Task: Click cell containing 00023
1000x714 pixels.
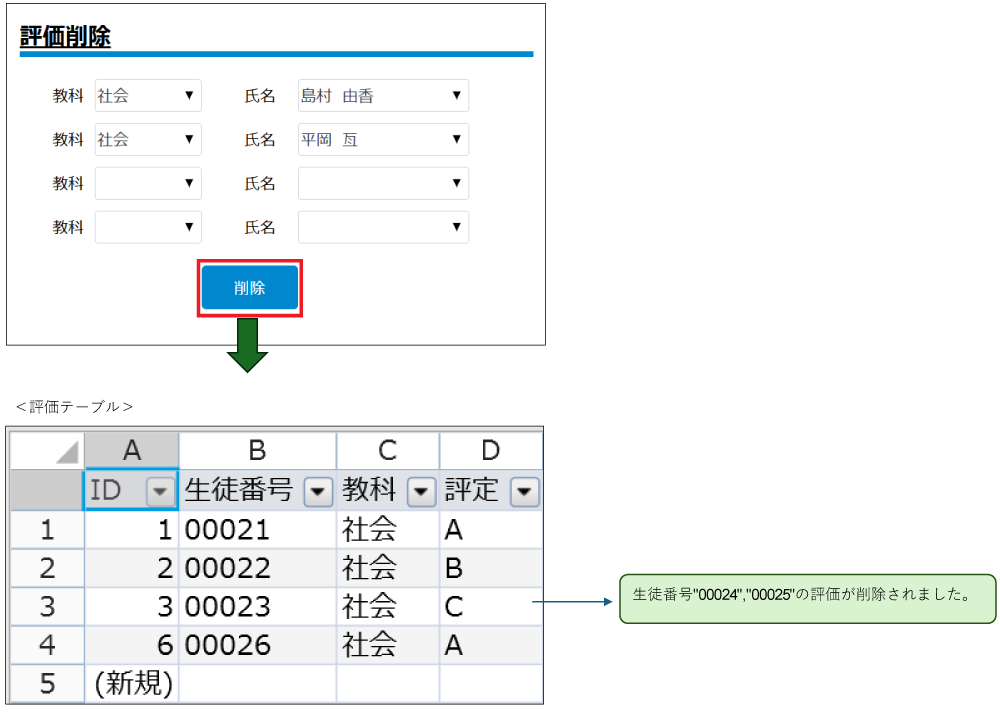Action: 257,606
